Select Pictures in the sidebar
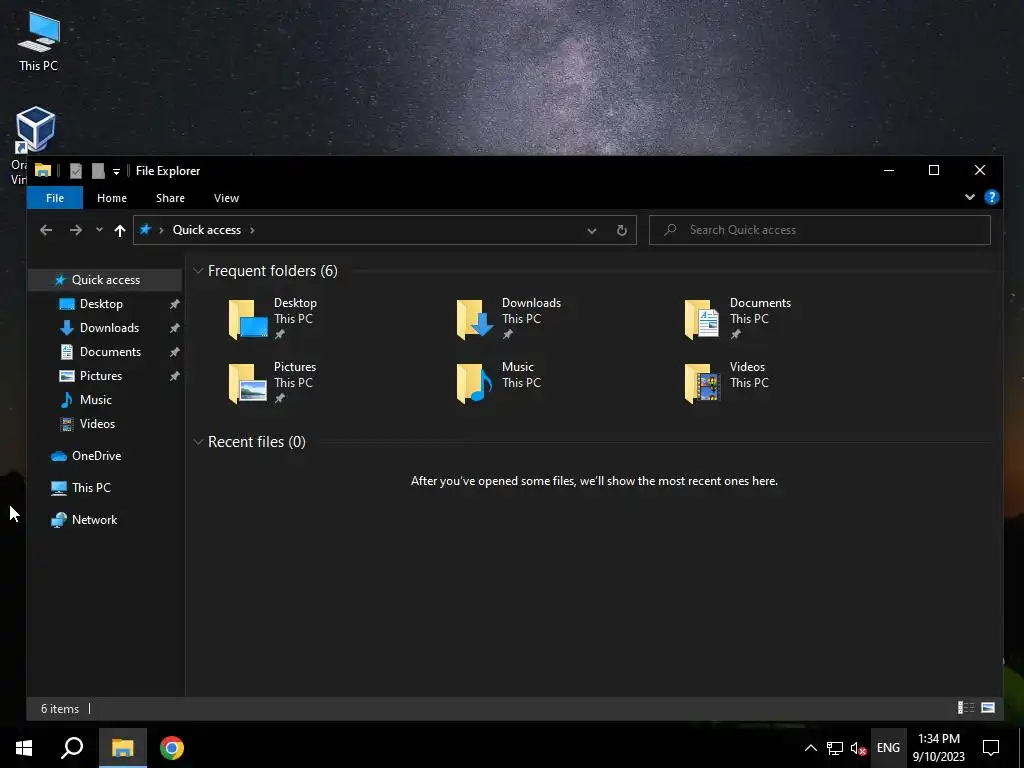Viewport: 1024px width, 768px height. pyautogui.click(x=101, y=376)
